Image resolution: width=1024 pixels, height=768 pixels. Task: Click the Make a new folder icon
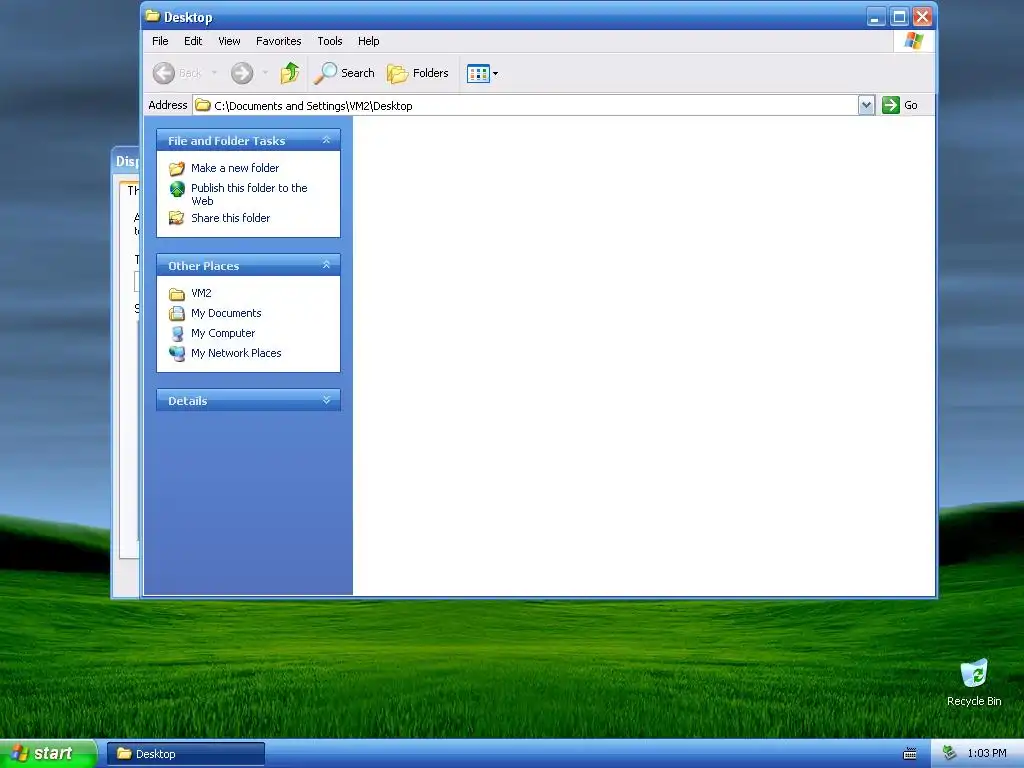pyautogui.click(x=177, y=168)
